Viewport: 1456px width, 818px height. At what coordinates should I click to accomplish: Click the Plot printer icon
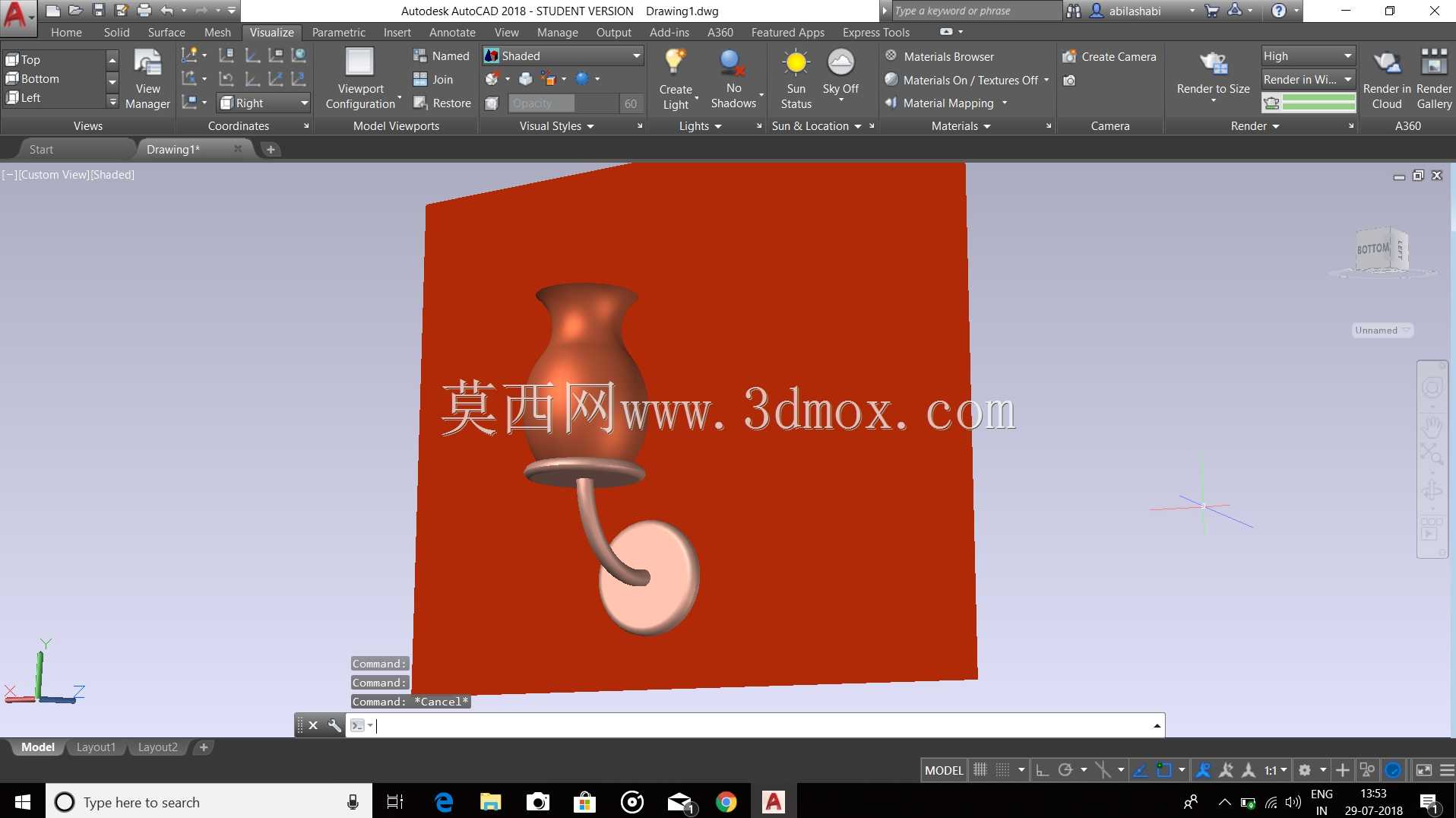pos(144,11)
